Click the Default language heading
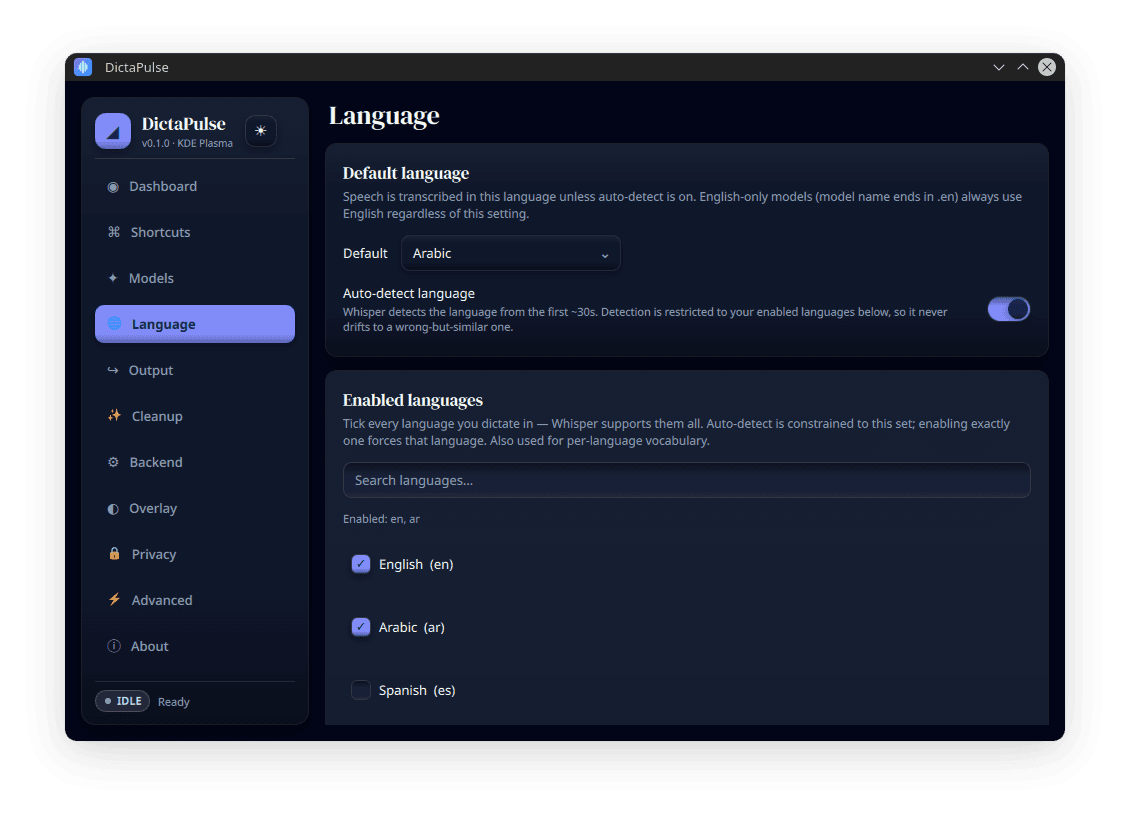 [406, 173]
